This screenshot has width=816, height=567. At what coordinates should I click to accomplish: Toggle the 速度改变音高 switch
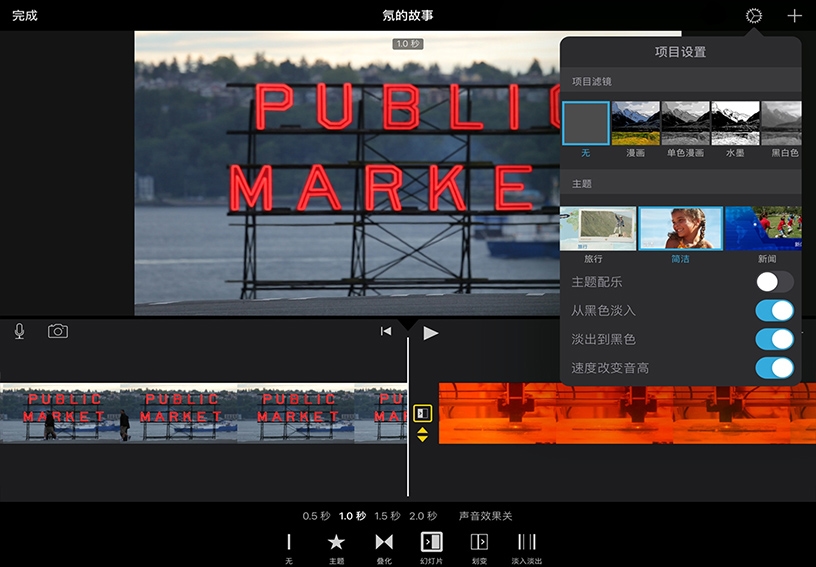pyautogui.click(x=775, y=368)
